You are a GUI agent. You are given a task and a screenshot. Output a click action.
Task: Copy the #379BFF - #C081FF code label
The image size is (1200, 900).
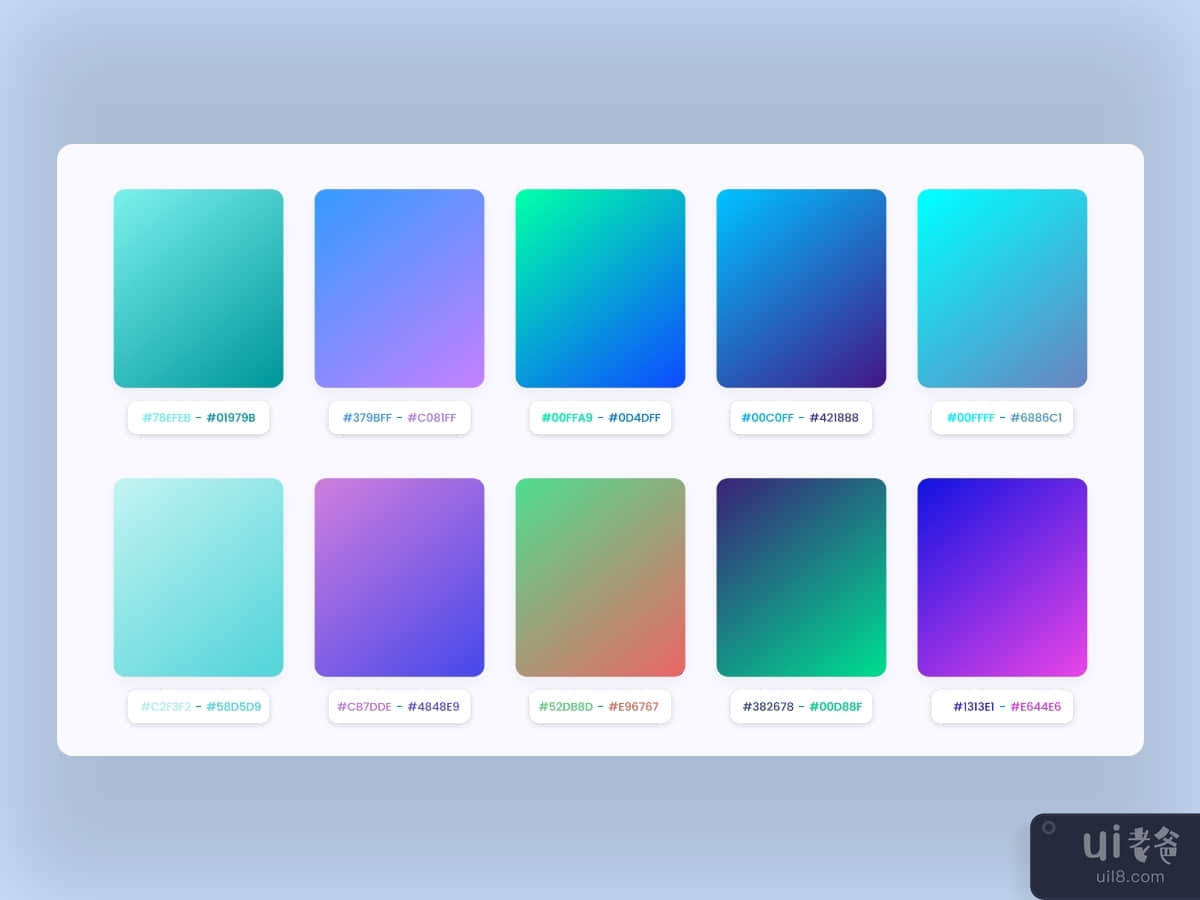pos(399,418)
